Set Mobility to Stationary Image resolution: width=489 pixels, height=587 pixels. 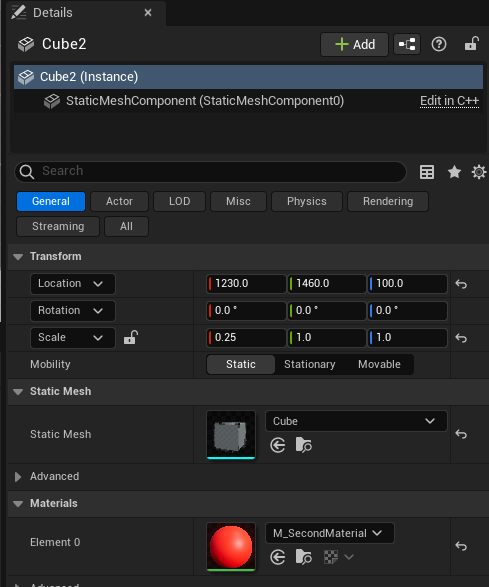tap(310, 364)
